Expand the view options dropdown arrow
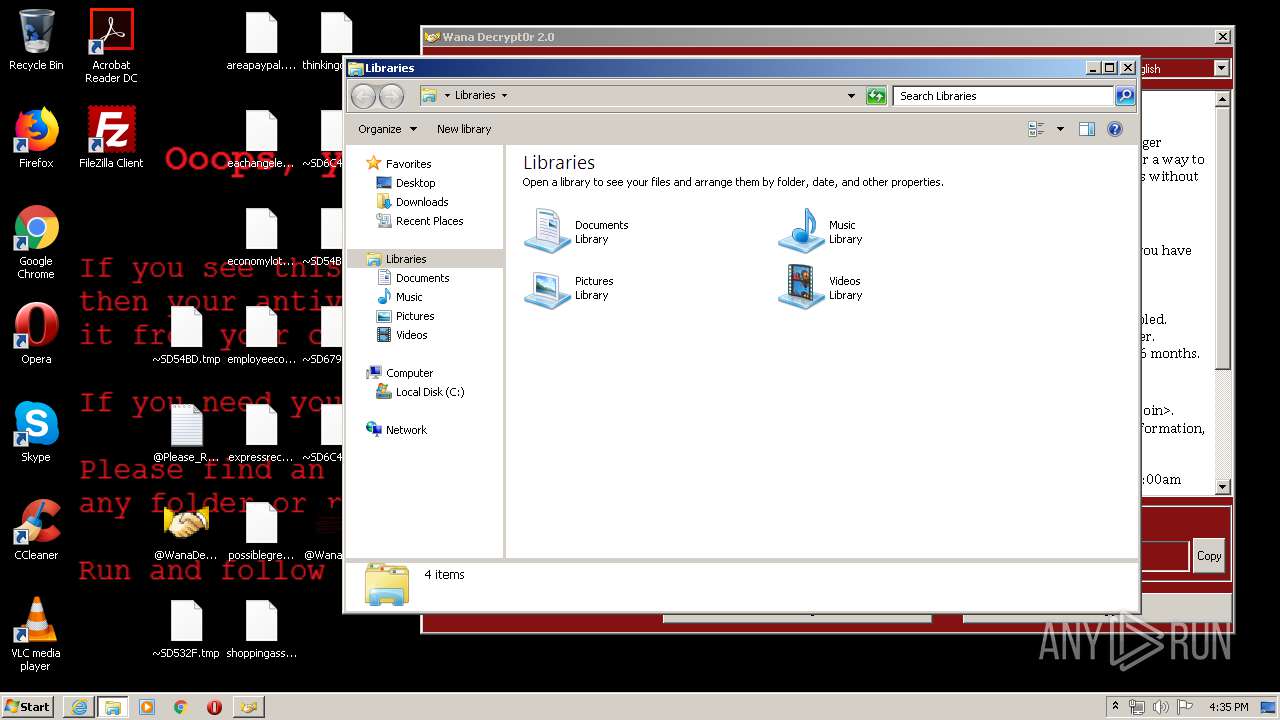The image size is (1280, 720). coord(1060,129)
